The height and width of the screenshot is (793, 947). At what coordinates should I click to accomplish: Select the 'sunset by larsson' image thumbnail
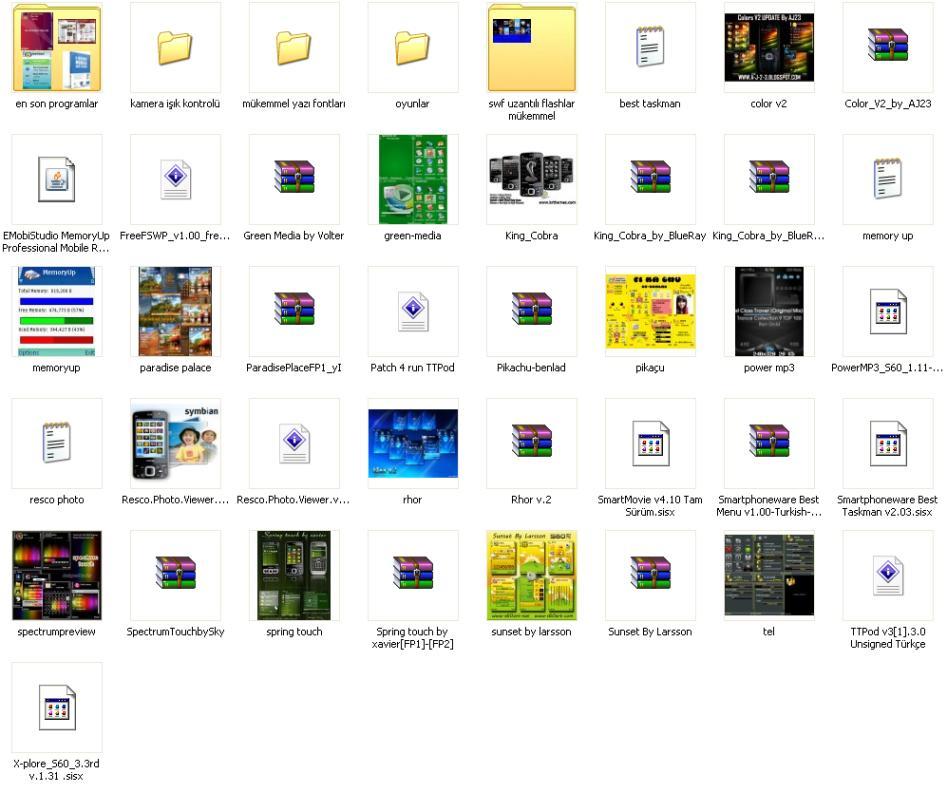pyautogui.click(x=531, y=576)
